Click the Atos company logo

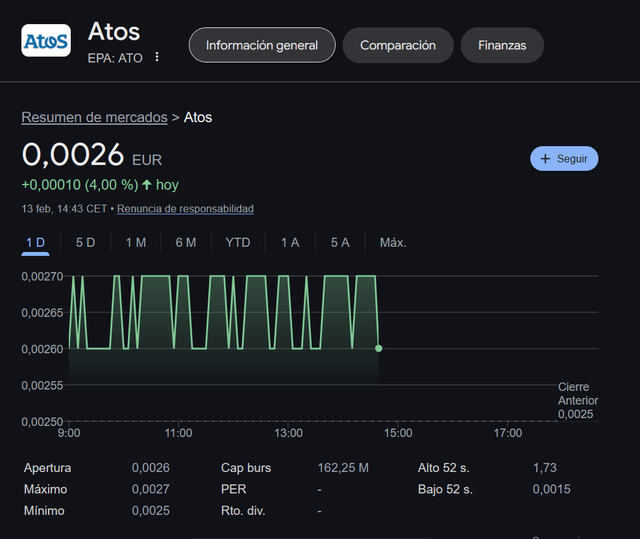coord(46,41)
